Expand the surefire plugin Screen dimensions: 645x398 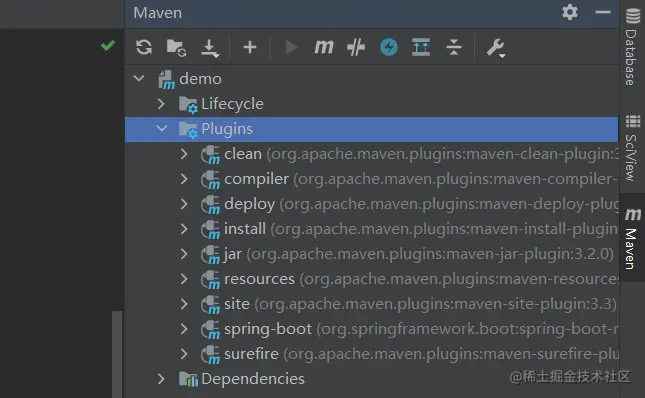pyautogui.click(x=184, y=354)
